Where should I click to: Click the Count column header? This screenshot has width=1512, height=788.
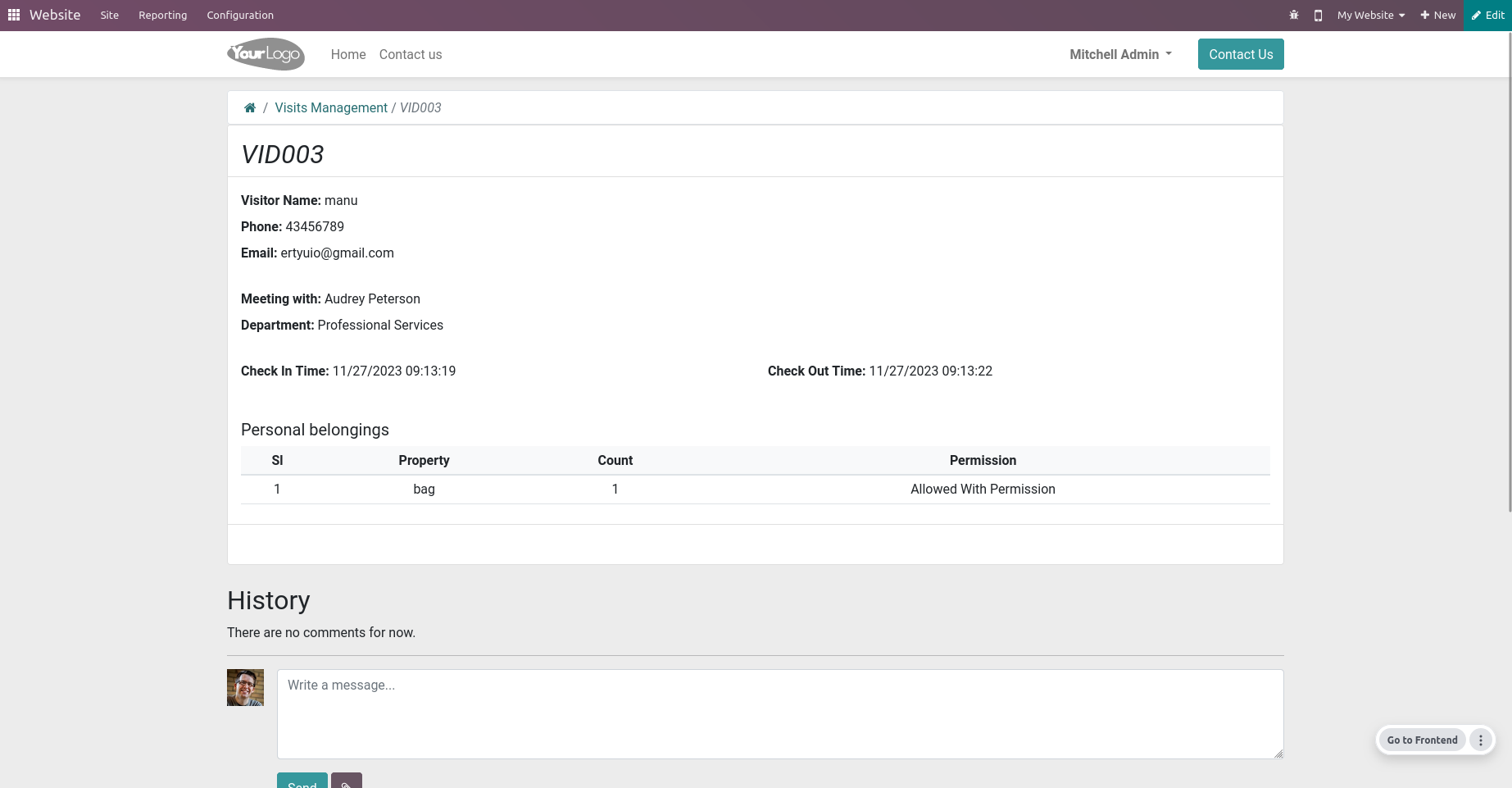[615, 460]
